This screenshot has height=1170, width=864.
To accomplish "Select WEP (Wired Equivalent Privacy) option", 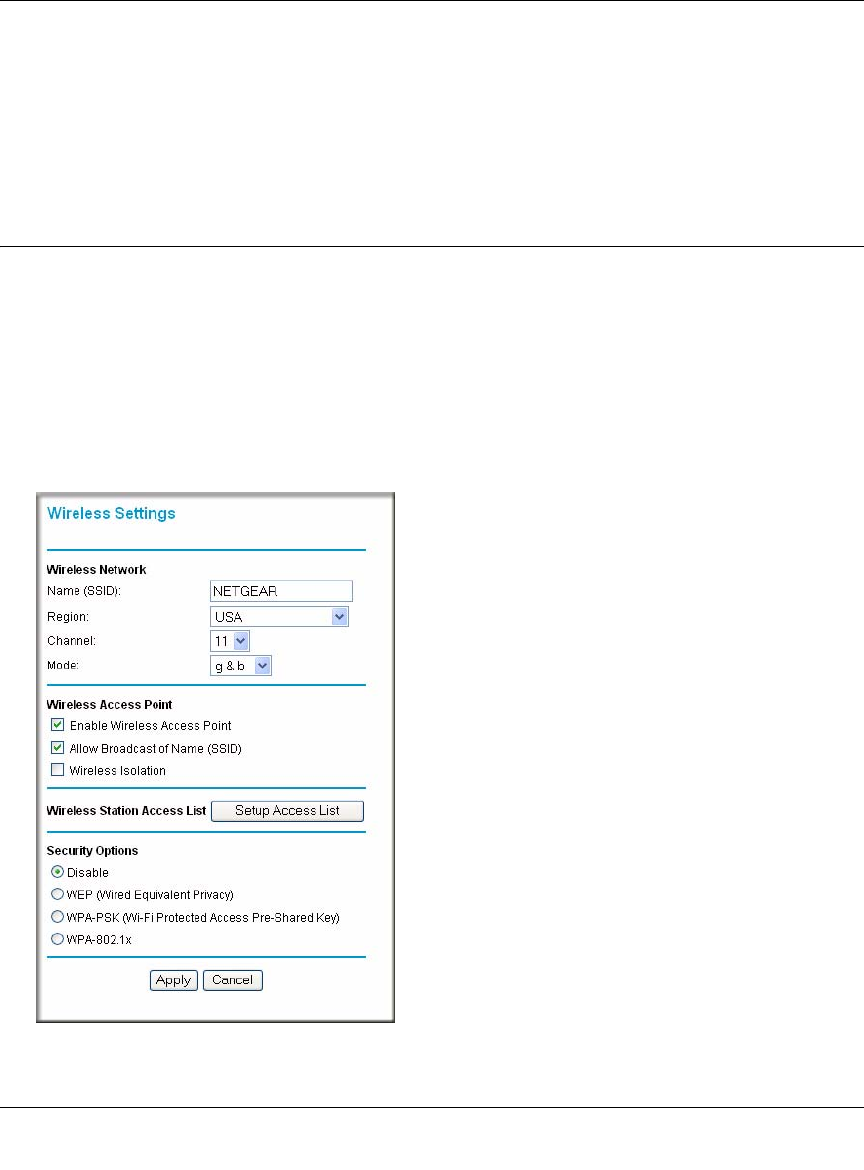I will [57, 894].
